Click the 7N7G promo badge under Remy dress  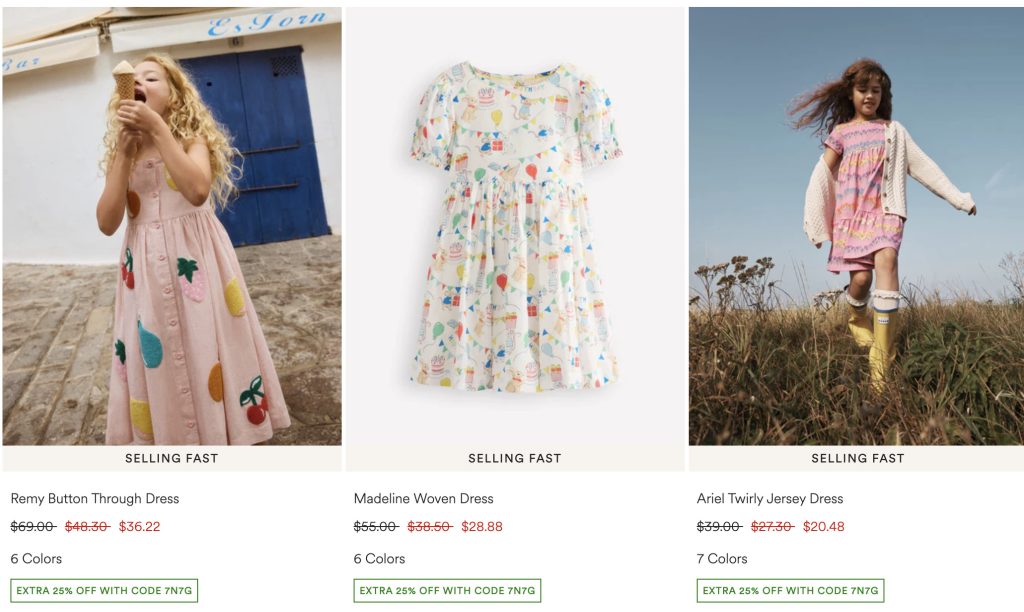(x=104, y=591)
